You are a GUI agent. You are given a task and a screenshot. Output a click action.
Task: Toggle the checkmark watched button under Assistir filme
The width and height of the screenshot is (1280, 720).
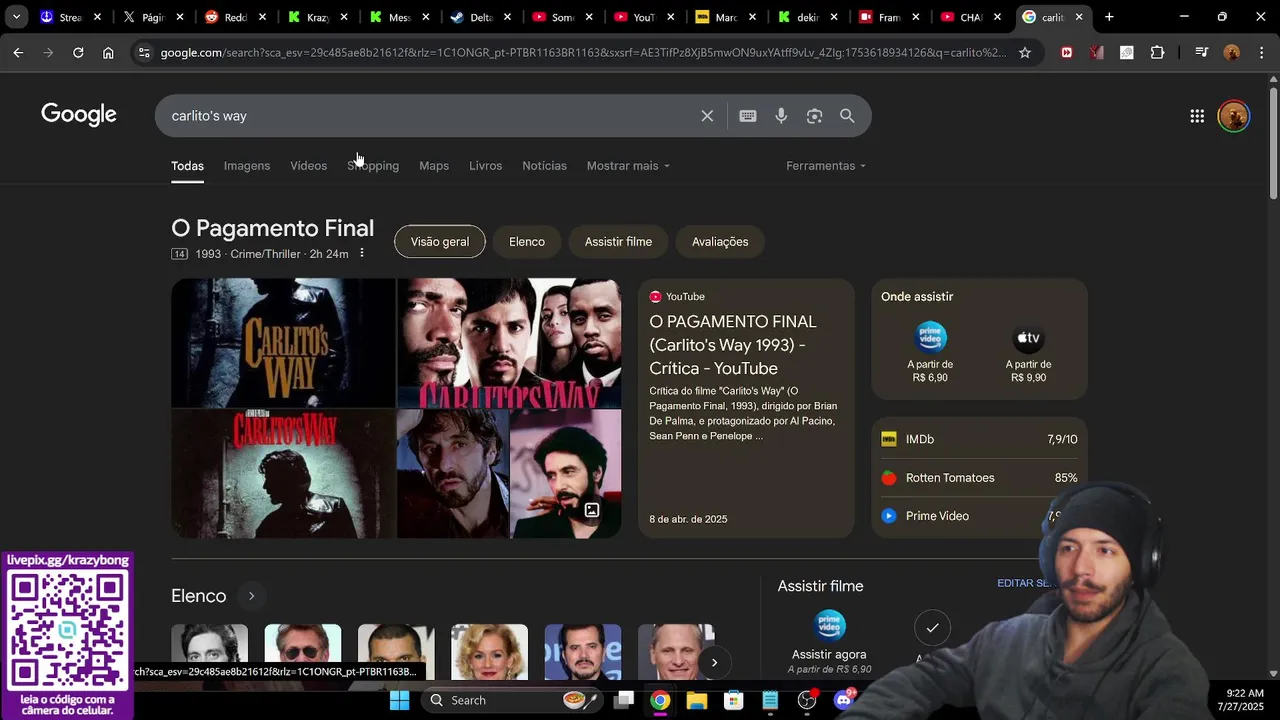pos(932,628)
